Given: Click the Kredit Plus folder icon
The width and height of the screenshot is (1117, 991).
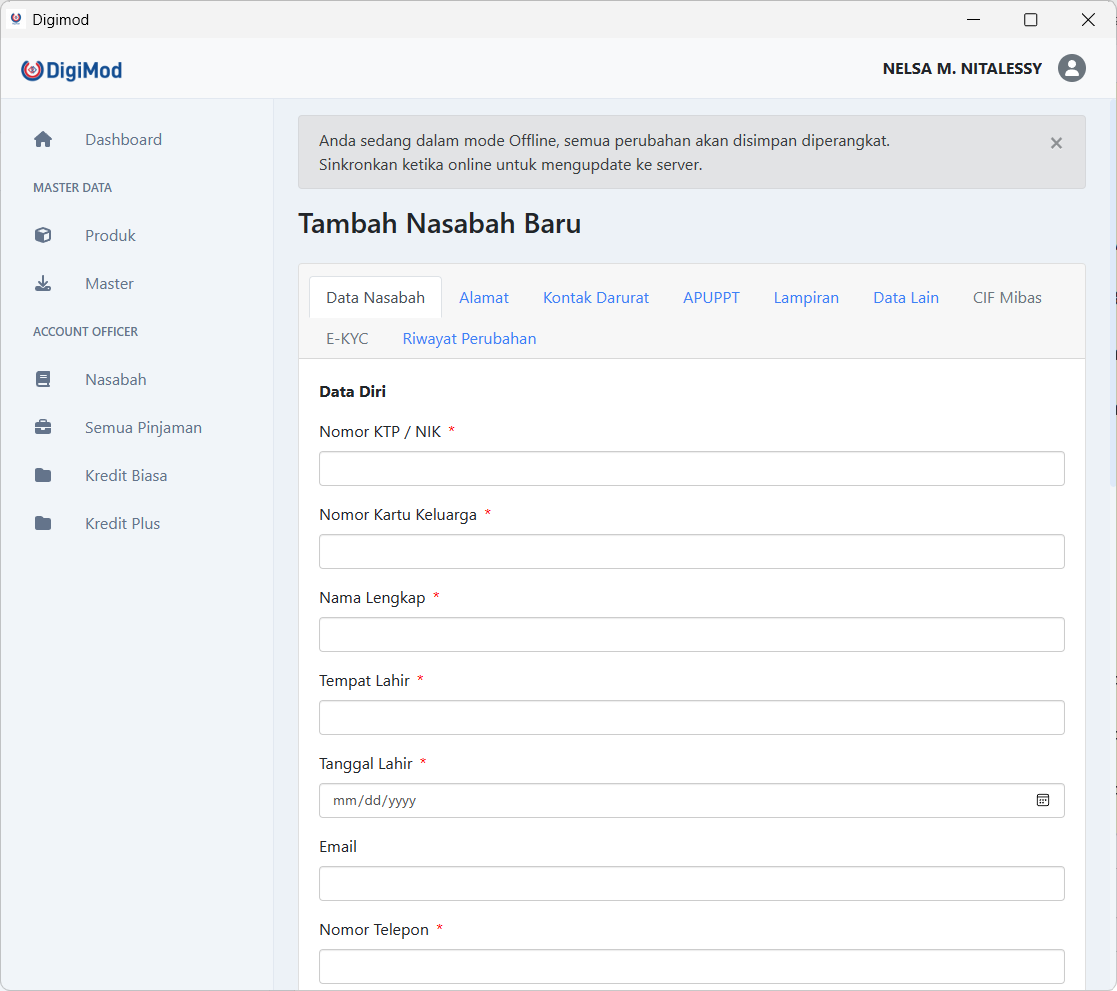Looking at the screenshot, I should tap(43, 524).
